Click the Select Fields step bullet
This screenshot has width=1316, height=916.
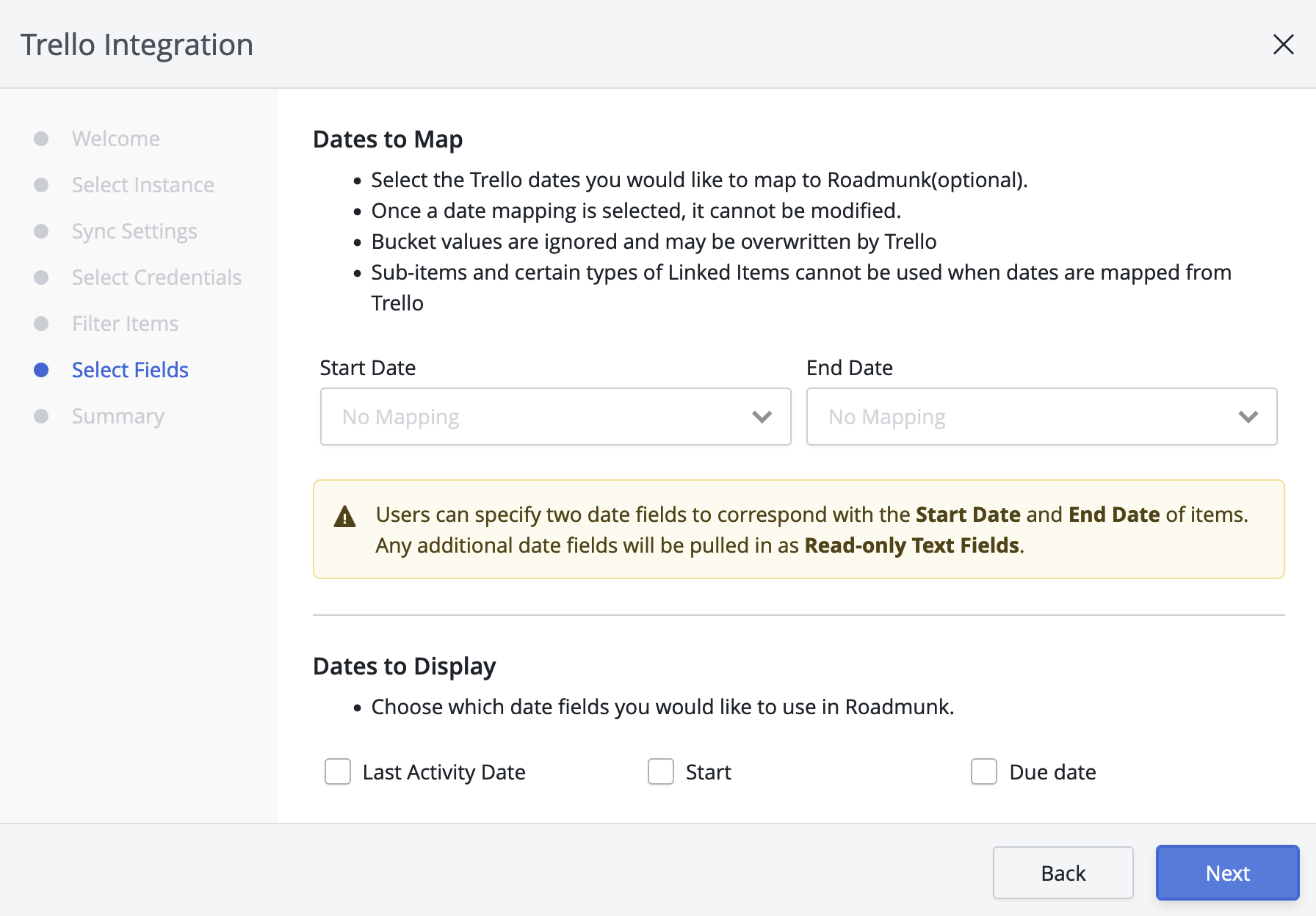tap(41, 370)
